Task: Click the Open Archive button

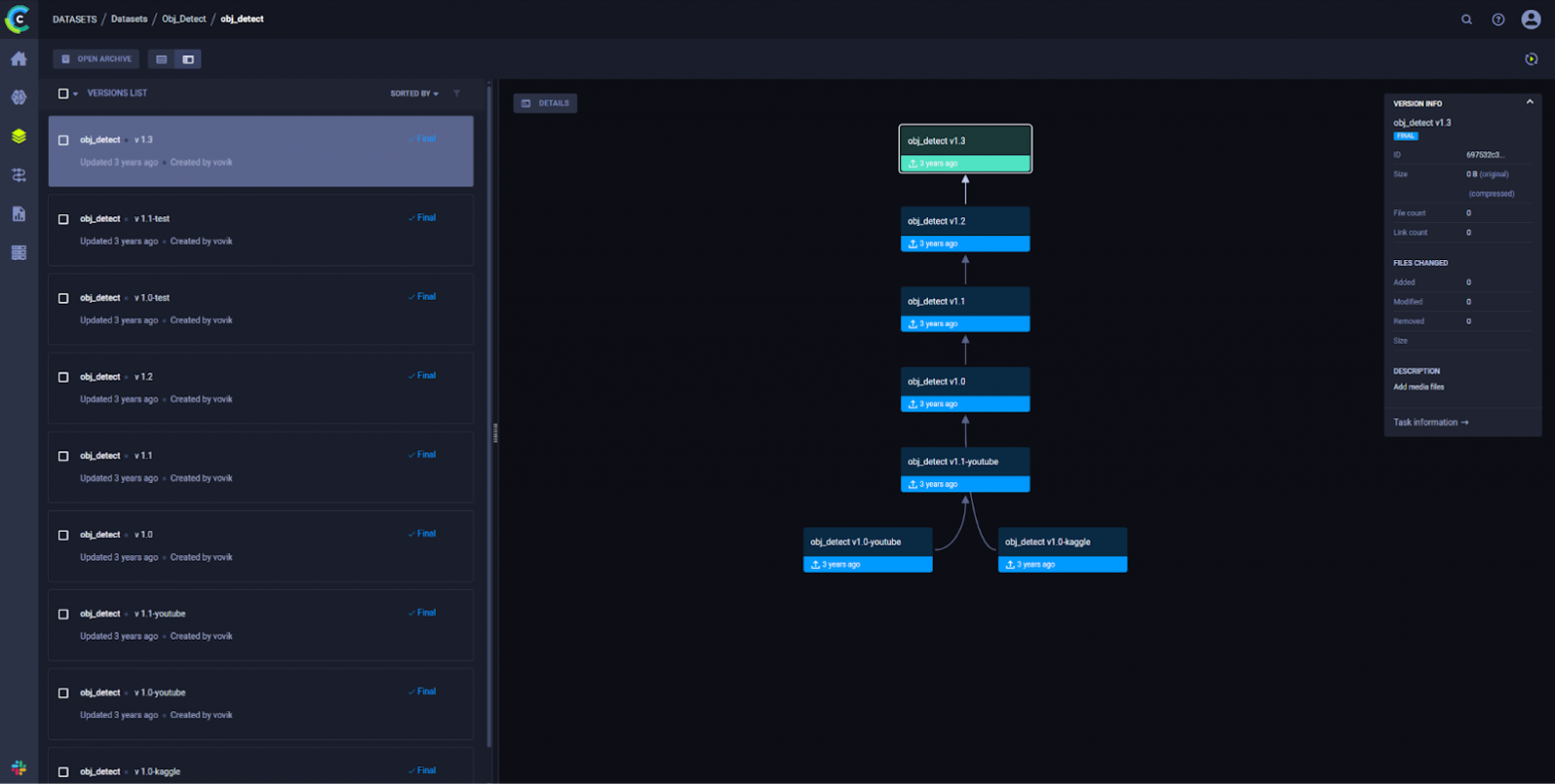Action: (x=96, y=59)
